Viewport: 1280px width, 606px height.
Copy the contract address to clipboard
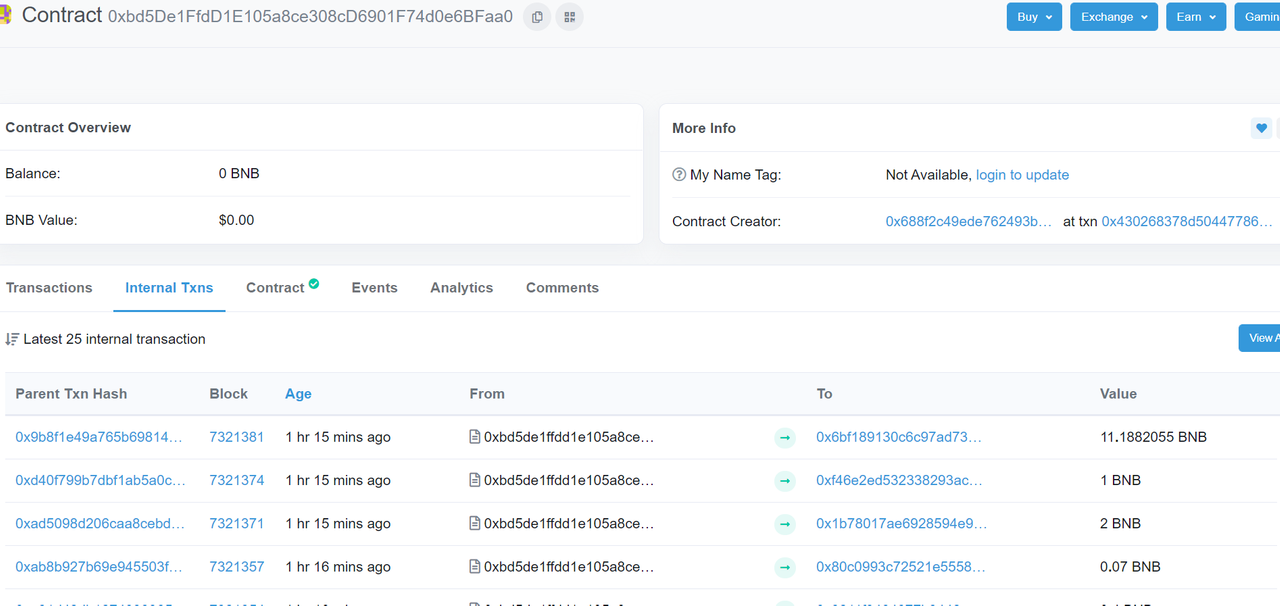[x=538, y=17]
